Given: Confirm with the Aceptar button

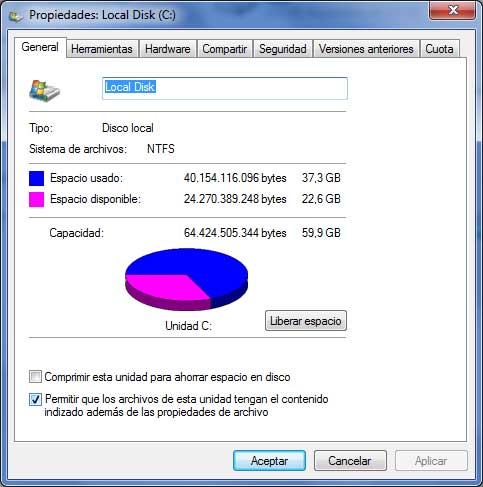Looking at the screenshot, I should tap(269, 461).
